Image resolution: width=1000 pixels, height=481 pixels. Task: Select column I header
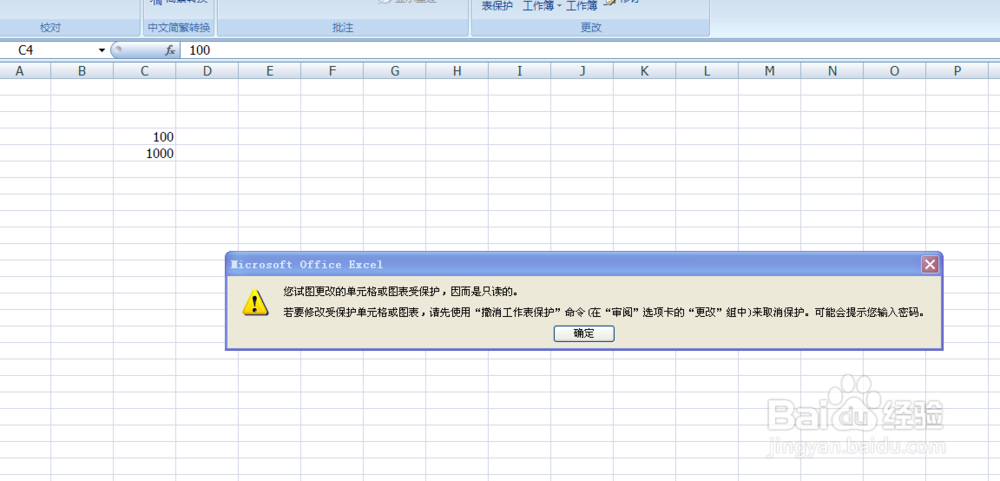(x=520, y=71)
